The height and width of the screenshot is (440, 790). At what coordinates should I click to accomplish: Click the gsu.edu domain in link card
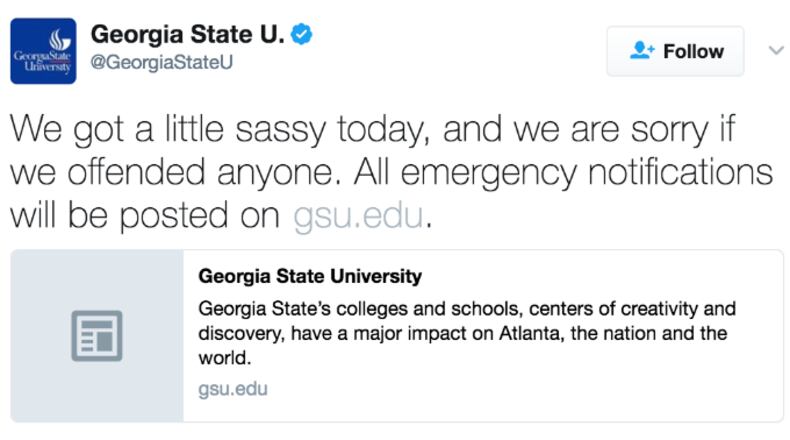(233, 389)
